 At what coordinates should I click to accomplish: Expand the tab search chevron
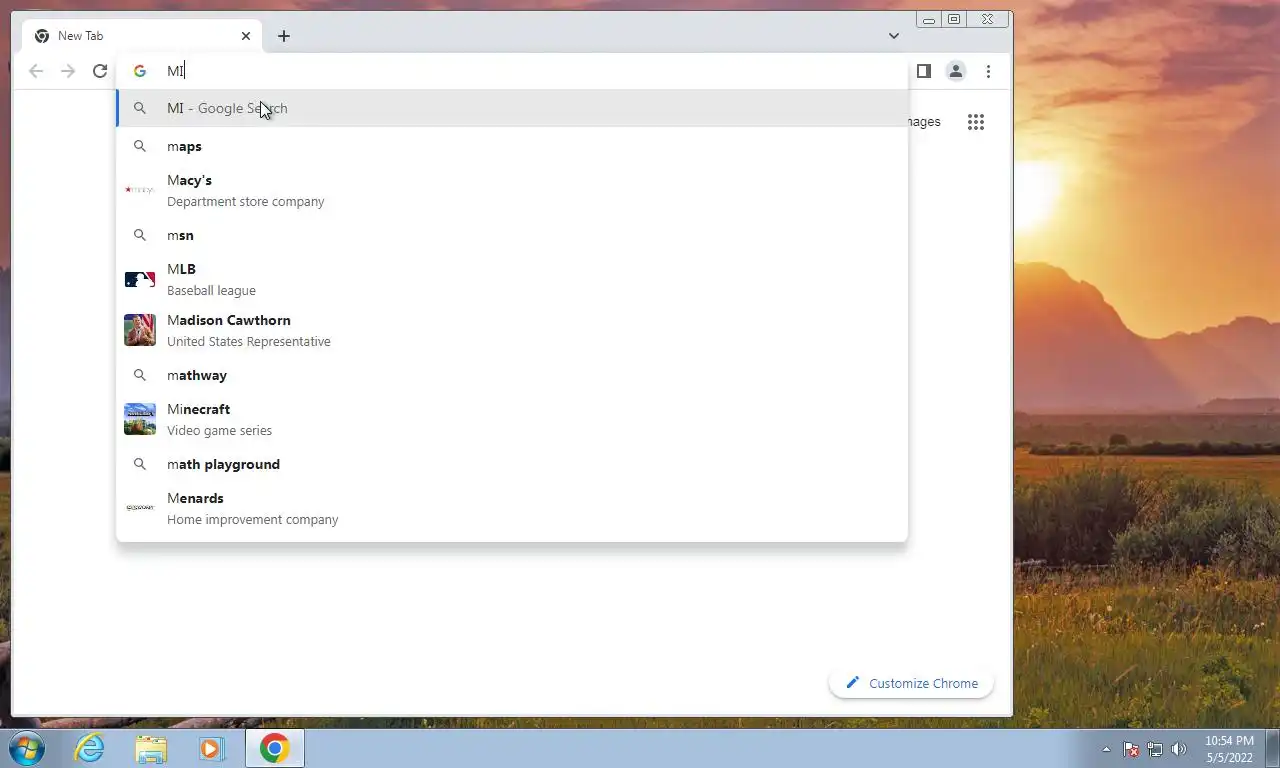tap(894, 36)
